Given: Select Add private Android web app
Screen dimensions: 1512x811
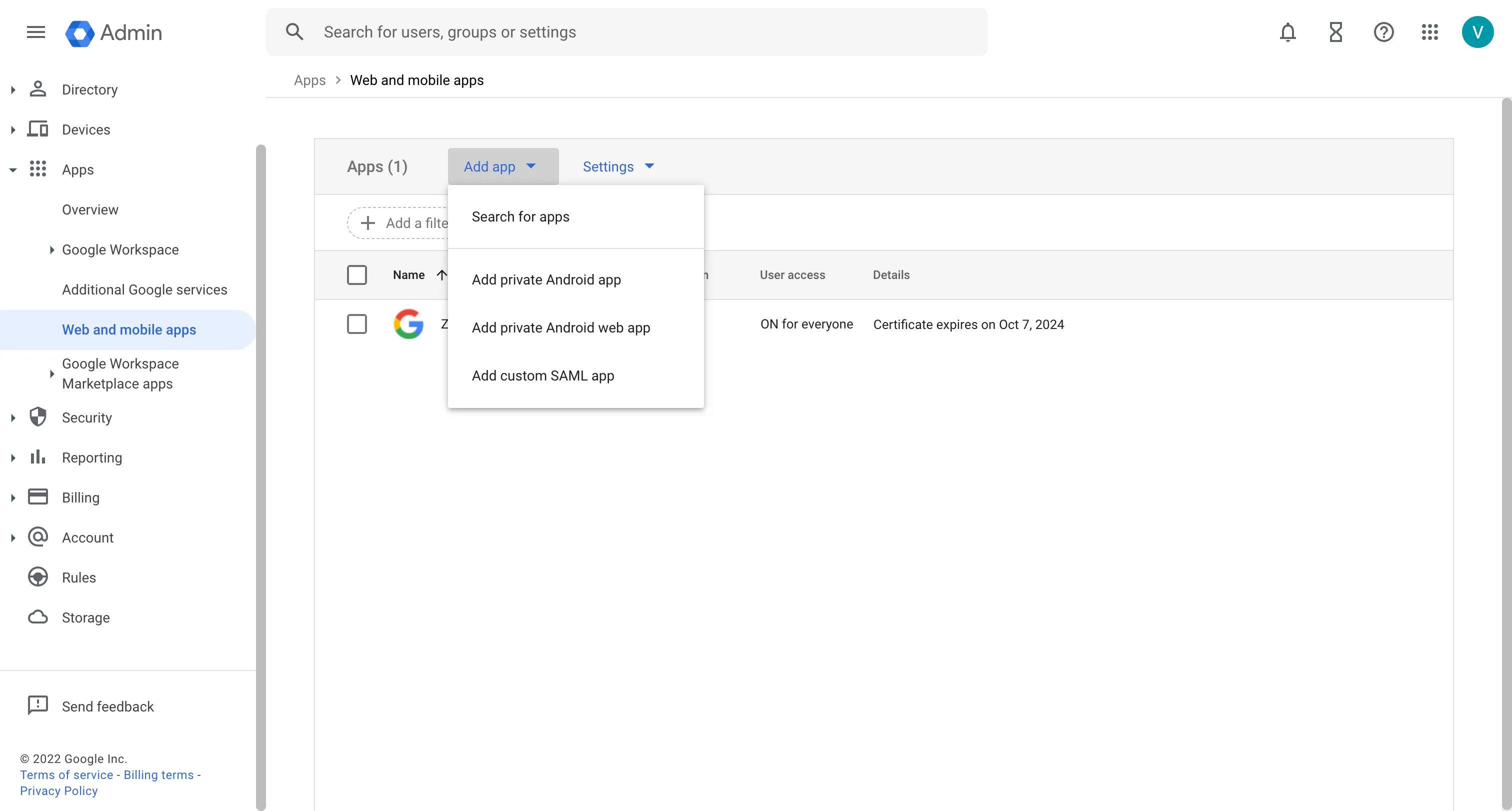Looking at the screenshot, I should tap(560, 327).
